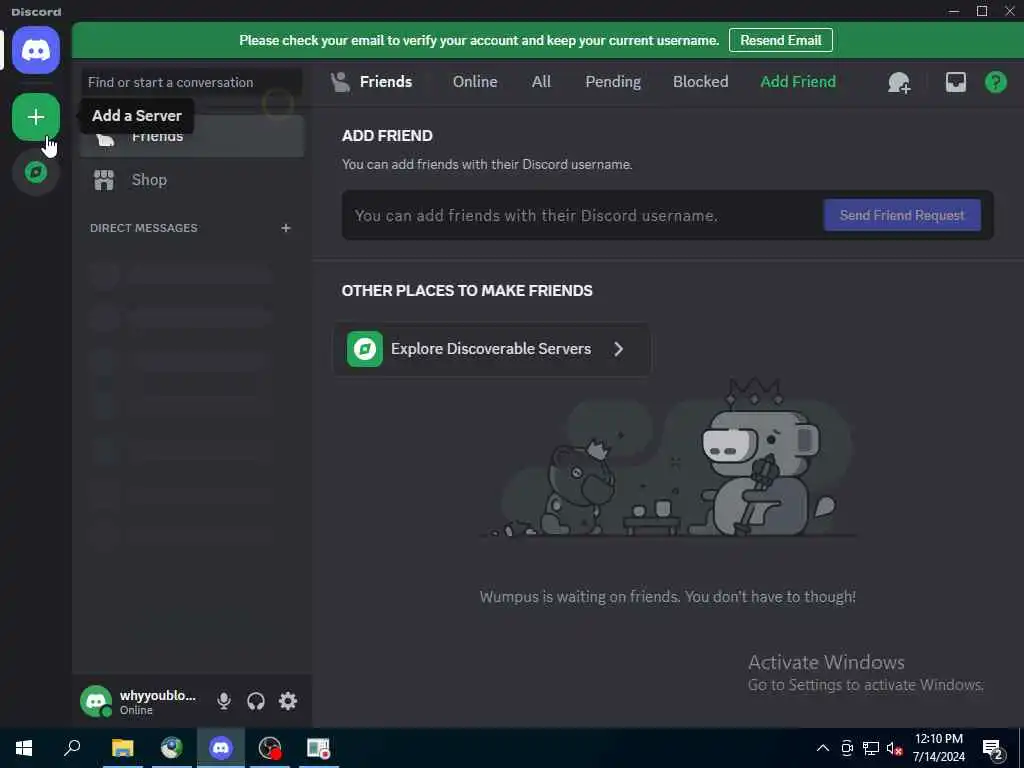Open the green Help question mark icon
This screenshot has height=768, width=1024.
(995, 82)
